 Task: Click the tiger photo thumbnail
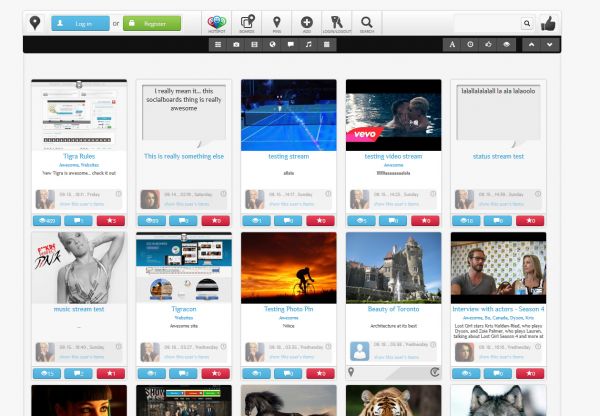click(393, 400)
